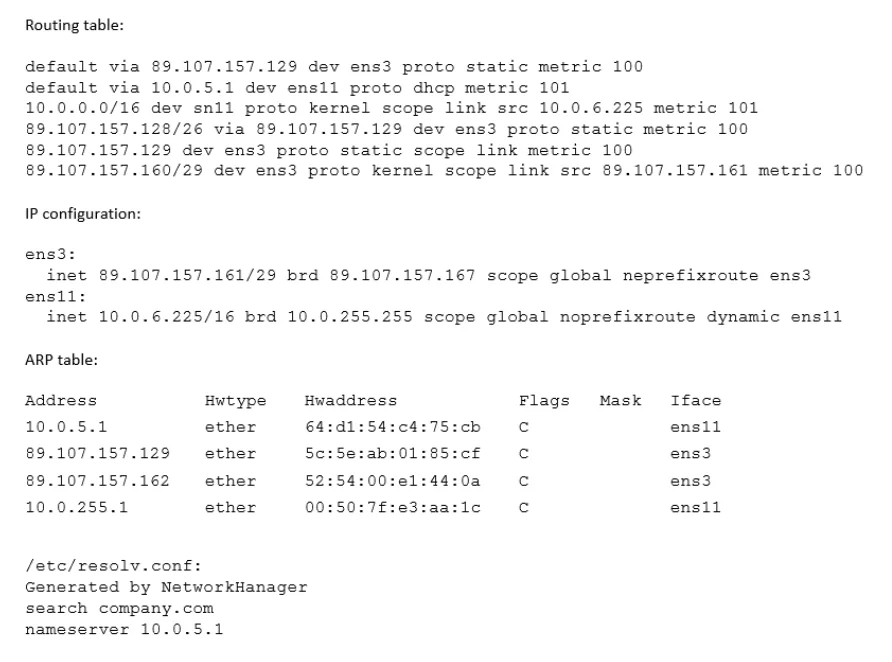Click the 'Hwaddress' column header
This screenshot has height=662, width=892.
coord(350,401)
